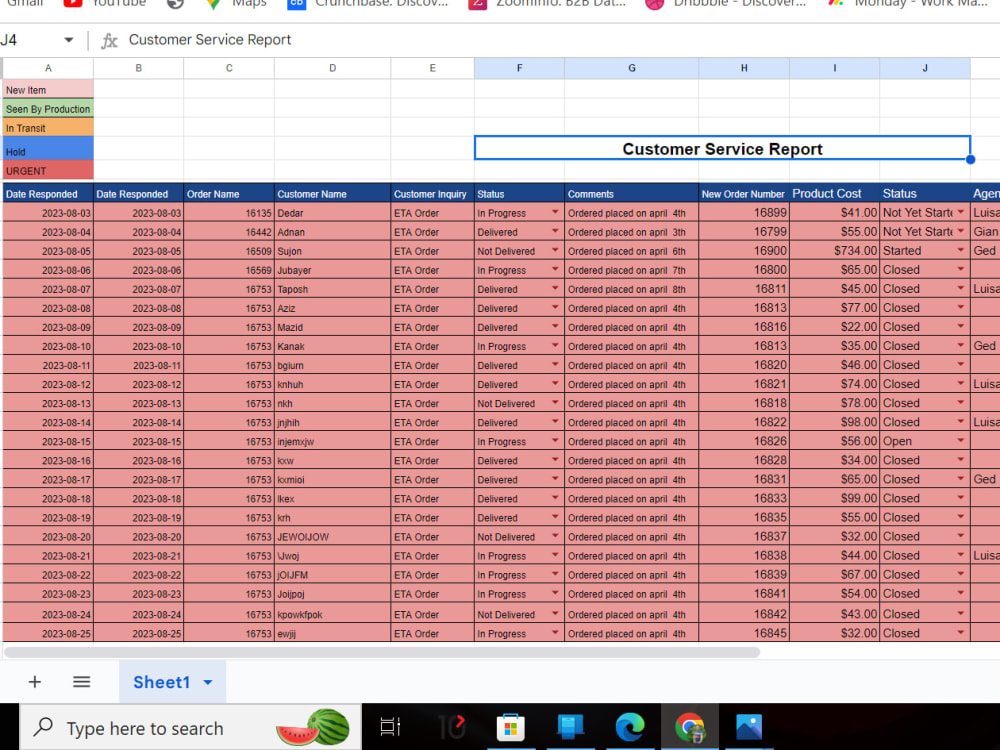Select column G header
This screenshot has width=1000, height=750.
pos(631,68)
